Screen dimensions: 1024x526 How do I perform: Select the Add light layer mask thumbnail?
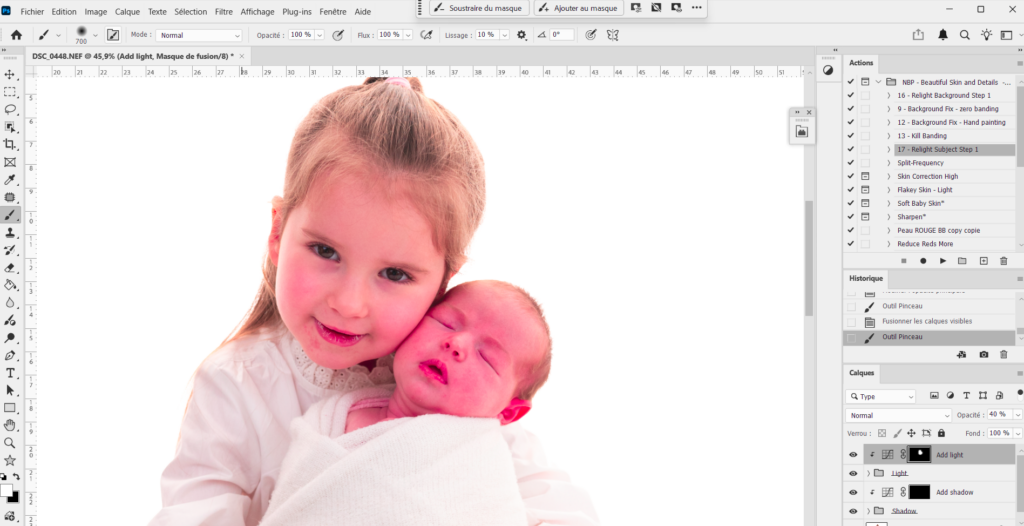pyautogui.click(x=919, y=454)
